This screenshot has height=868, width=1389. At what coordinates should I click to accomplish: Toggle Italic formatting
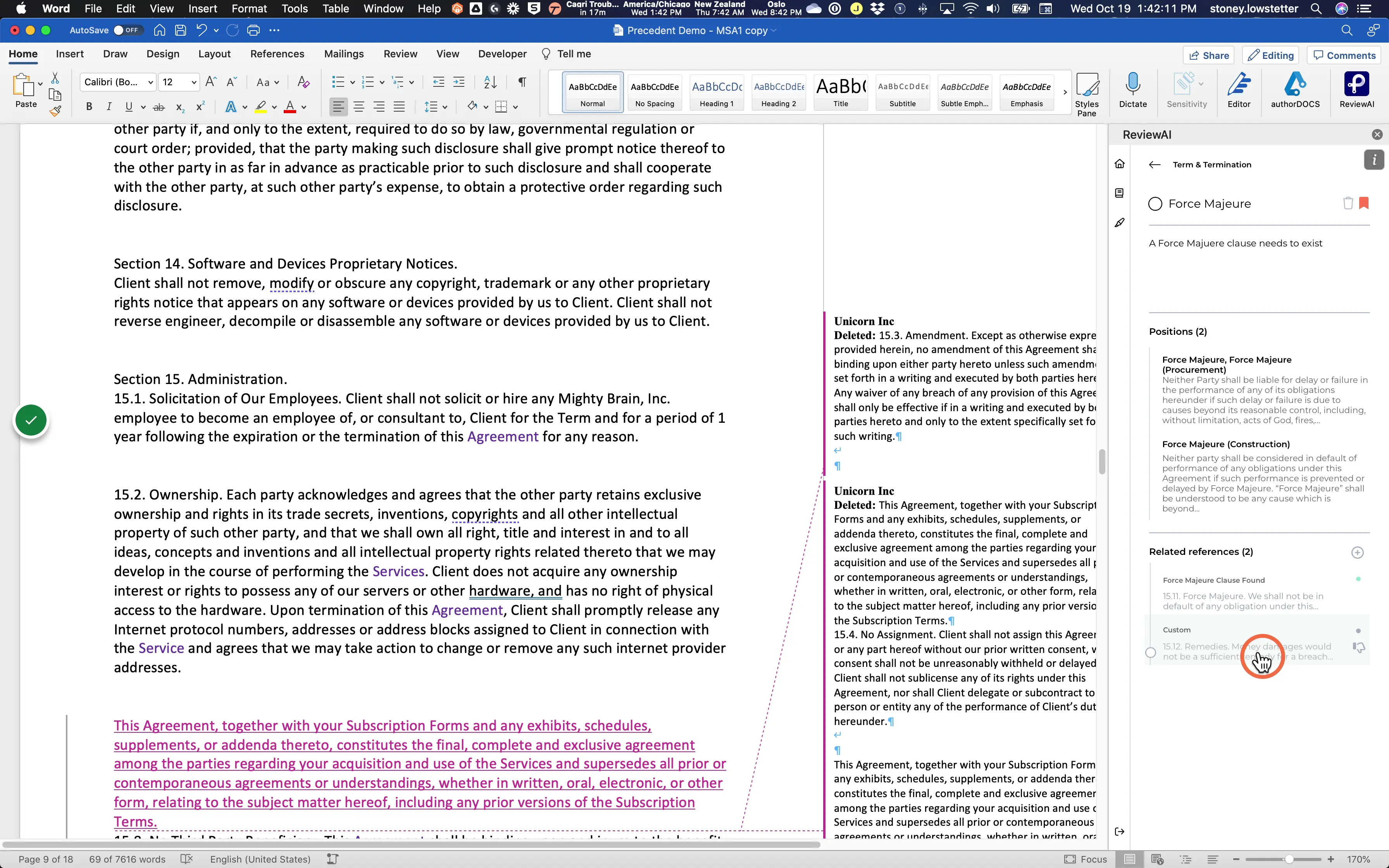pyautogui.click(x=109, y=107)
